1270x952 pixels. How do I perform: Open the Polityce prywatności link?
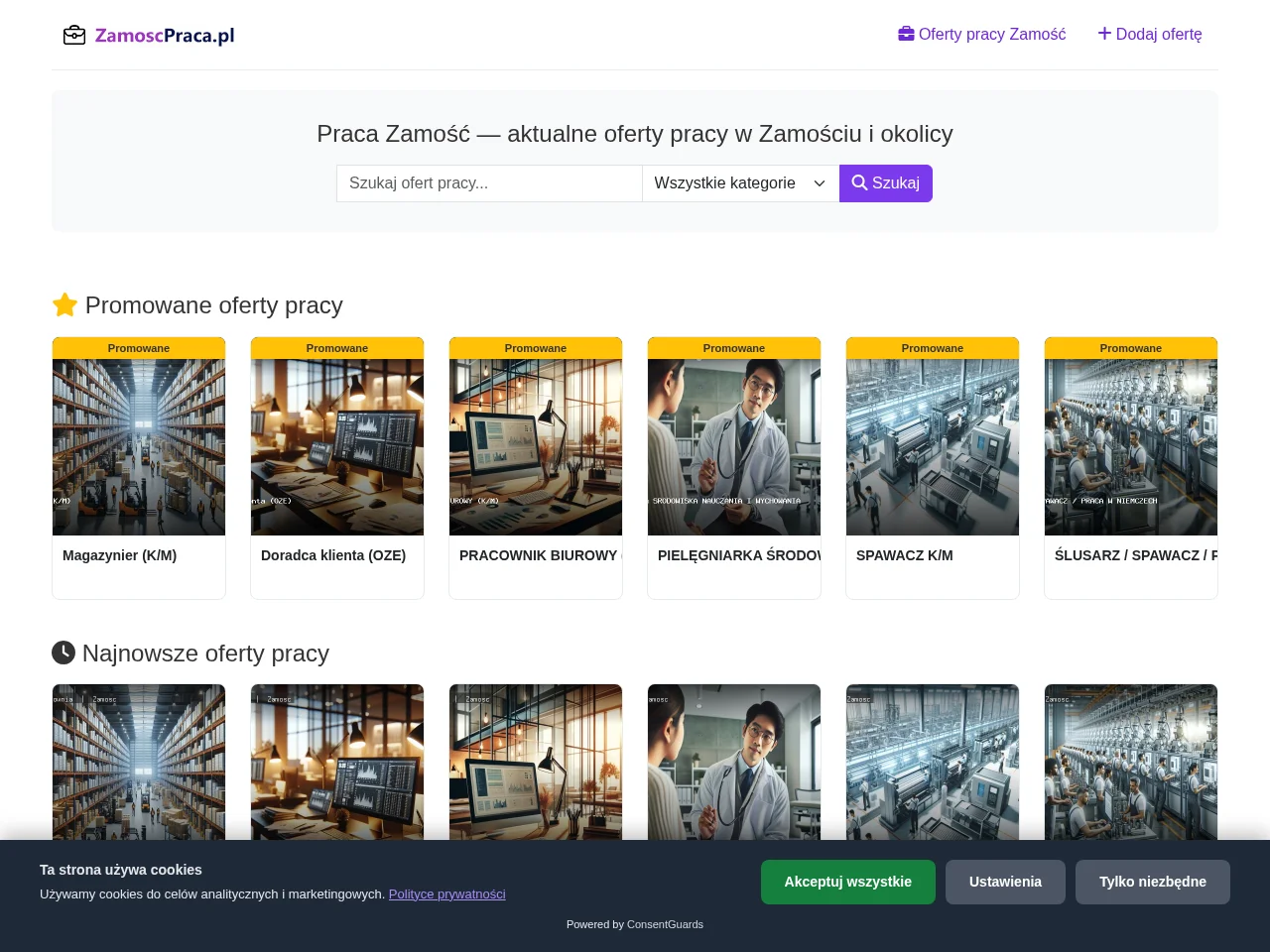click(x=446, y=893)
